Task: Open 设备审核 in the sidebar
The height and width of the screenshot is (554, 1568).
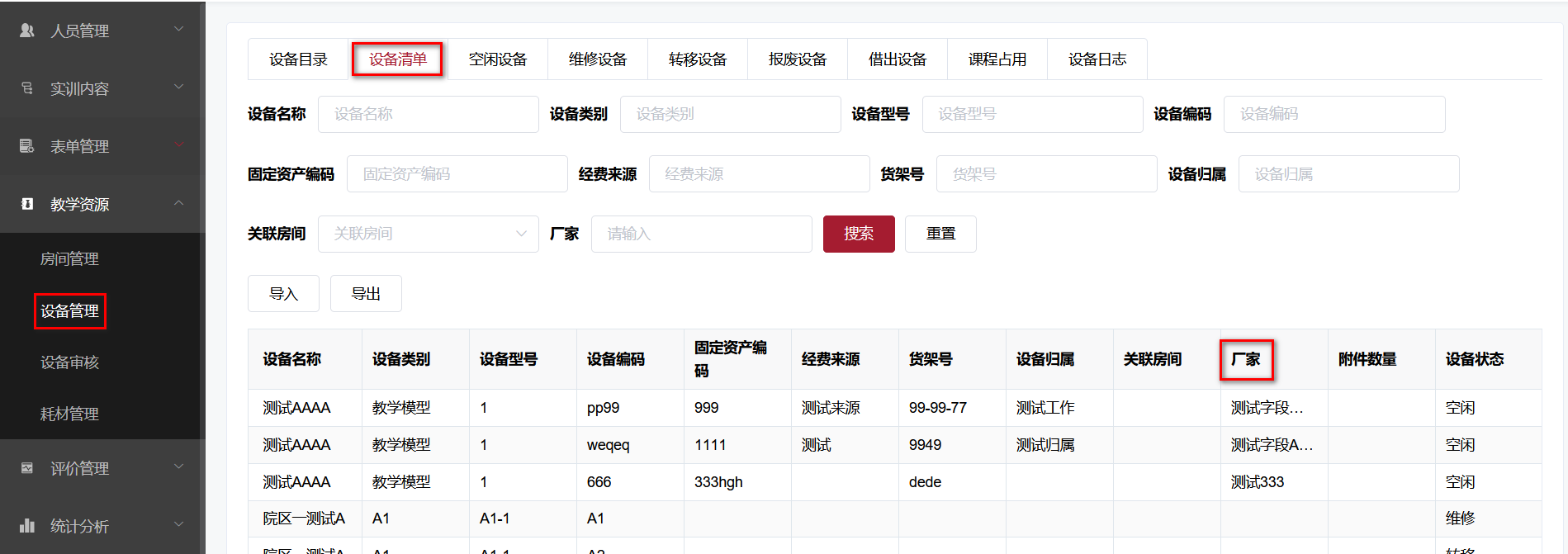Action: pos(69,362)
